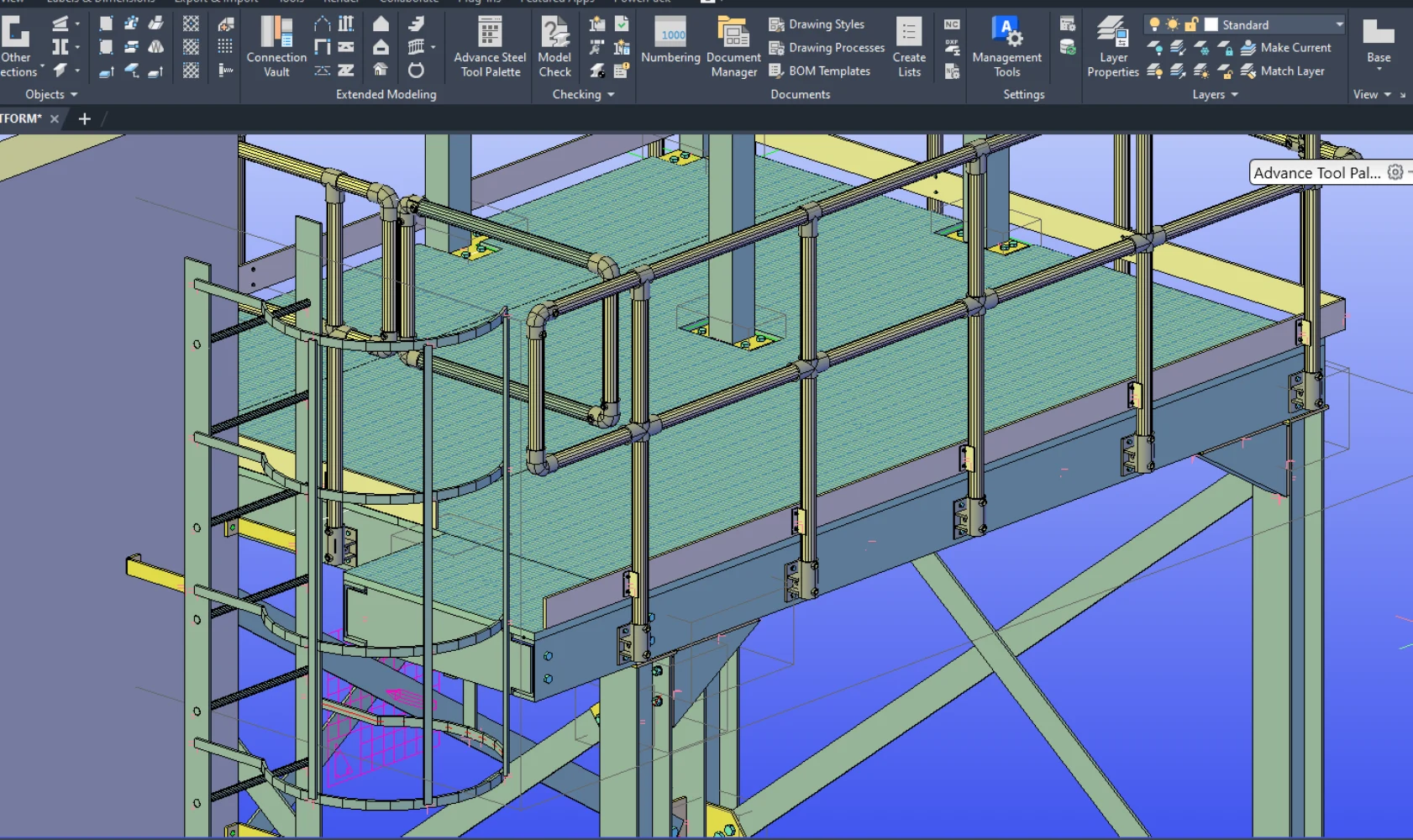Click the NC files icon

click(x=952, y=24)
